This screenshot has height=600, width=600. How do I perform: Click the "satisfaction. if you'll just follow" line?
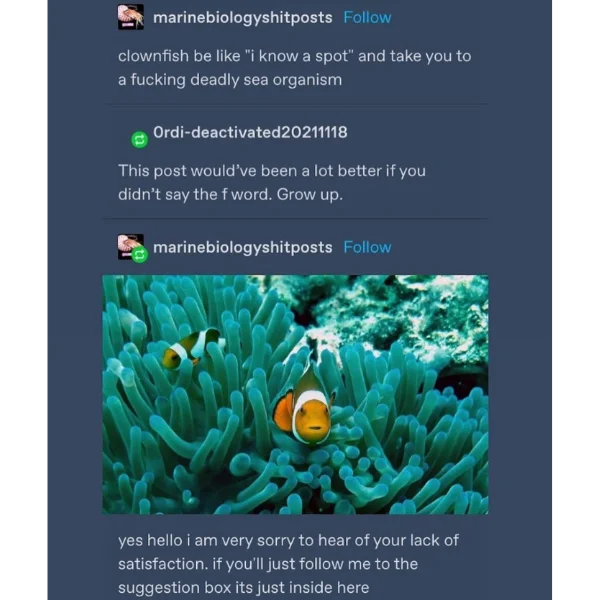(268, 564)
